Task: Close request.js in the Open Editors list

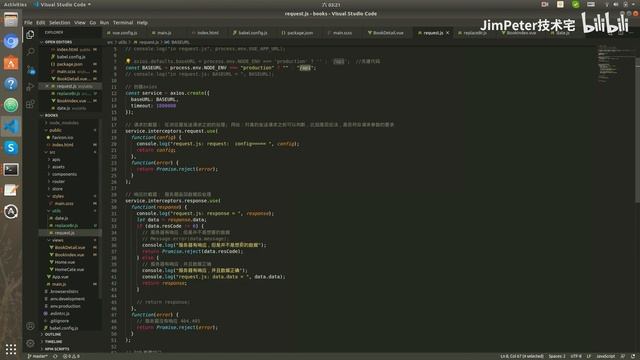Action: point(47,86)
